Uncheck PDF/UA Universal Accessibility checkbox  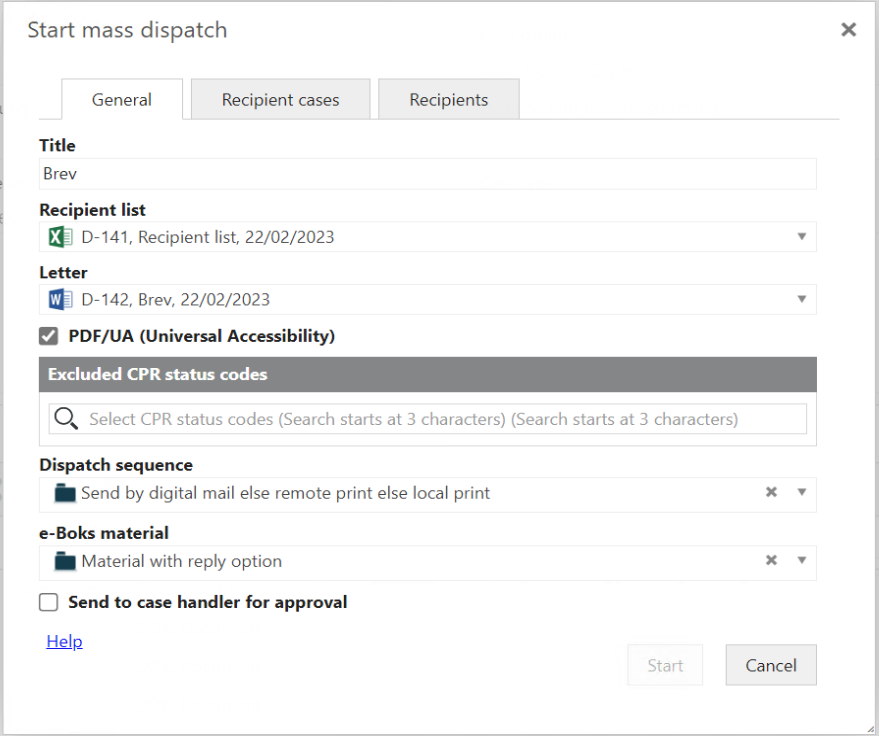[48, 336]
